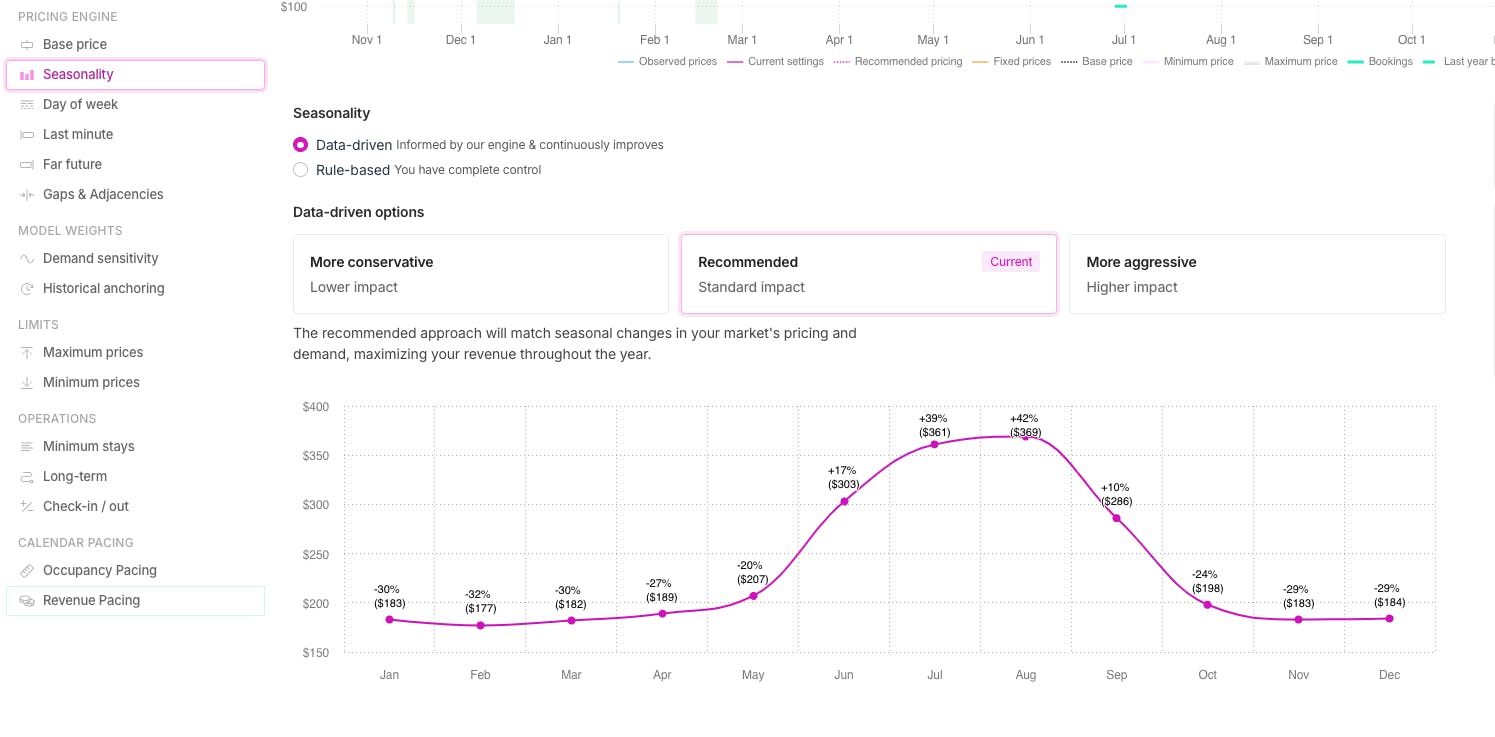Image resolution: width=1495 pixels, height=737 pixels.
Task: Click the Maximum prices arrow icon
Action: click(x=27, y=353)
